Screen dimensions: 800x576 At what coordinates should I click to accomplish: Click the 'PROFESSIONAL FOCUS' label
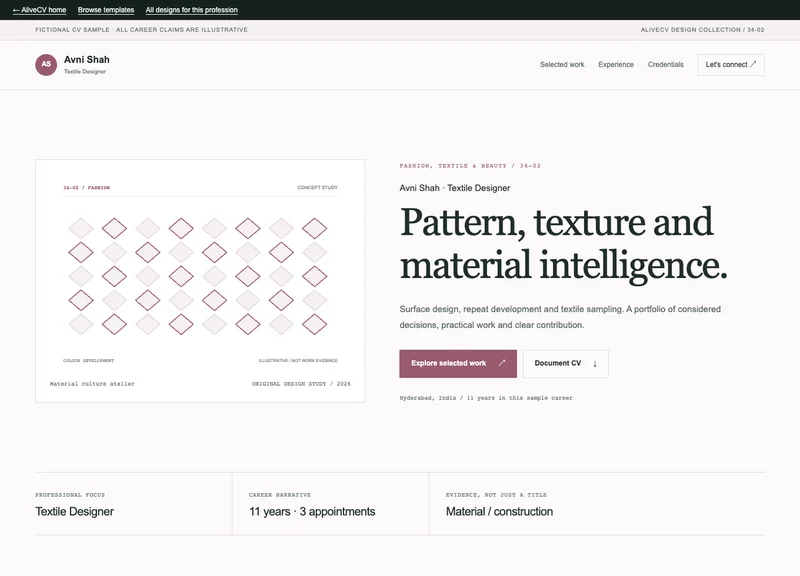coord(70,495)
